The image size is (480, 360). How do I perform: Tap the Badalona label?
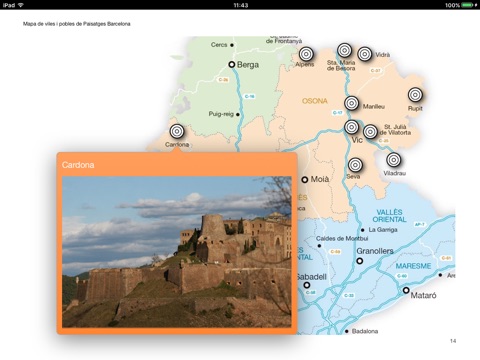point(365,331)
